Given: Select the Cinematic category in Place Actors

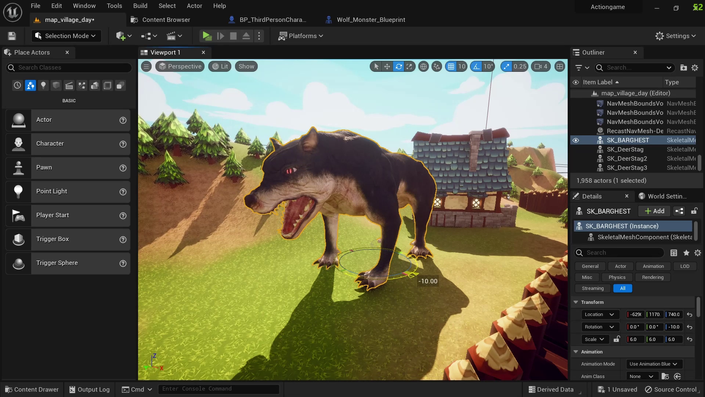Looking at the screenshot, I should tap(69, 85).
